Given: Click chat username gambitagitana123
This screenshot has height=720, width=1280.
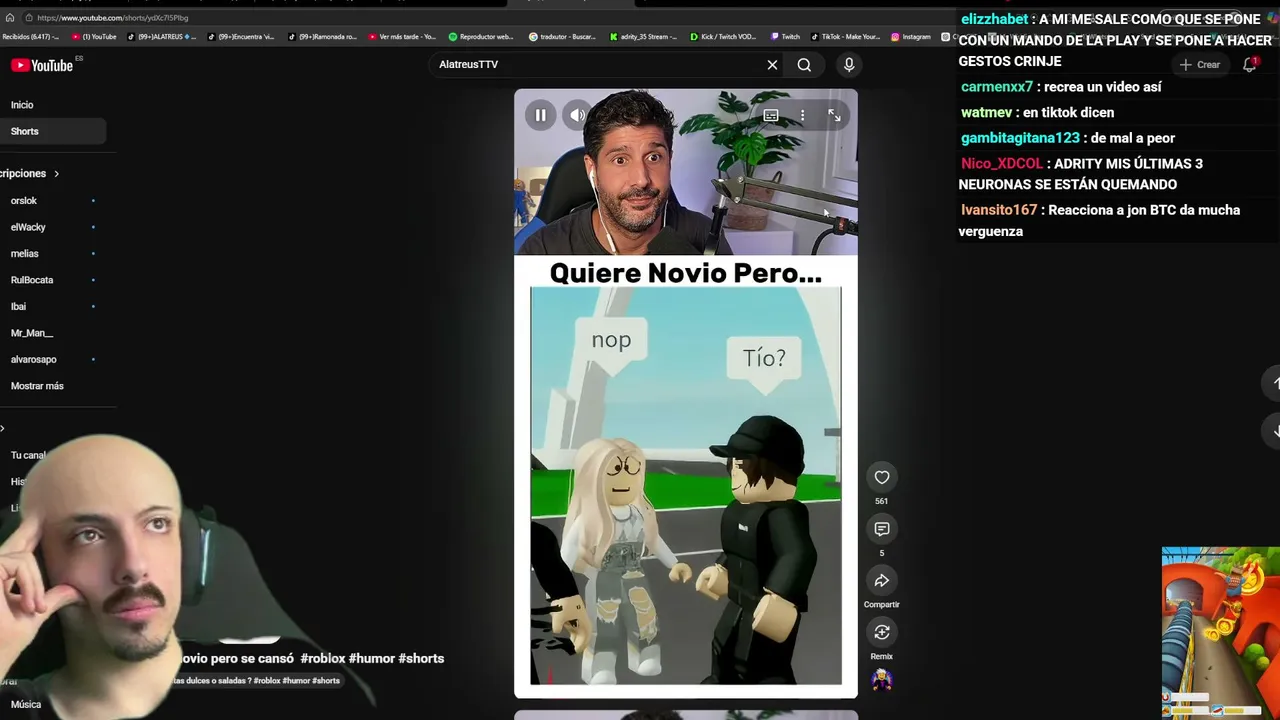Looking at the screenshot, I should pos(1020,139).
